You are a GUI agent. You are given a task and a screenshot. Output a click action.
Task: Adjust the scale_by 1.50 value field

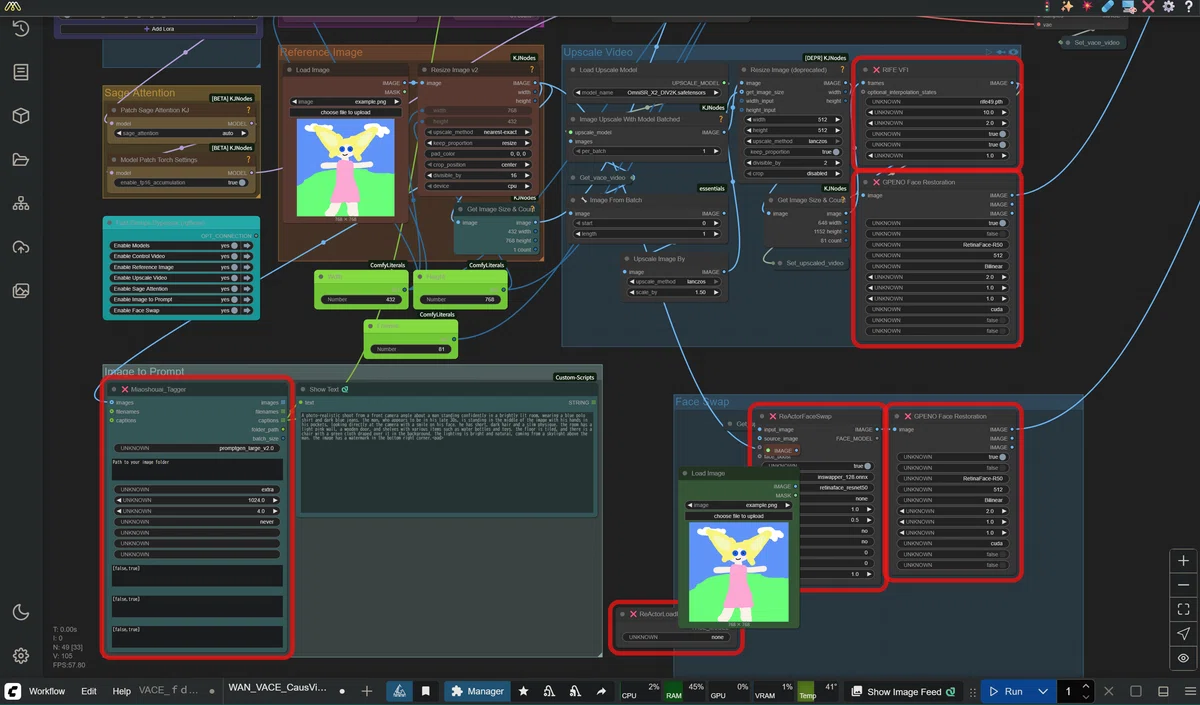[x=674, y=293]
